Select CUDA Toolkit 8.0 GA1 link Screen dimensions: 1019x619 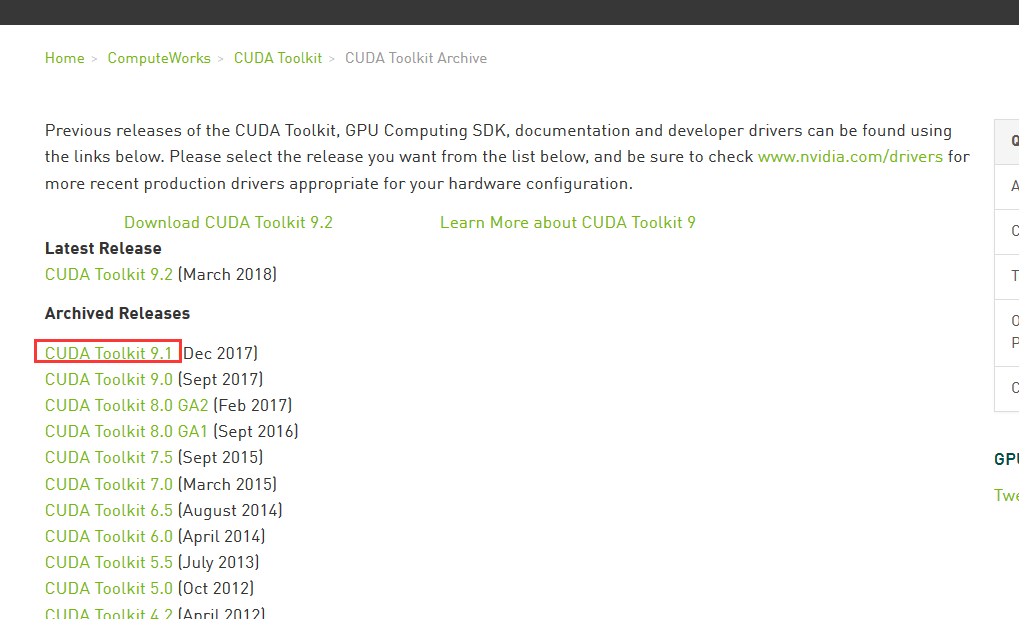127,431
